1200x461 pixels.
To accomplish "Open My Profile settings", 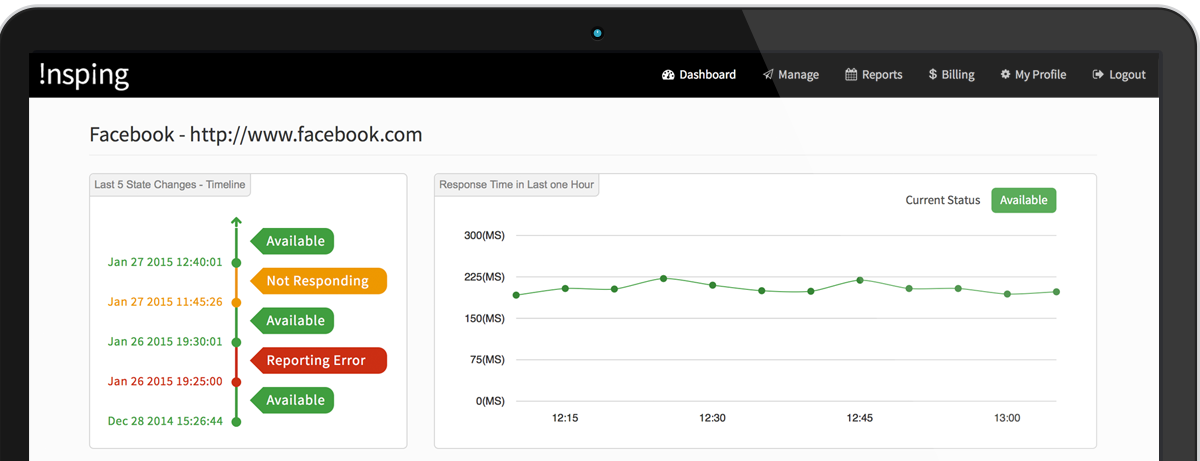I will coord(1033,75).
